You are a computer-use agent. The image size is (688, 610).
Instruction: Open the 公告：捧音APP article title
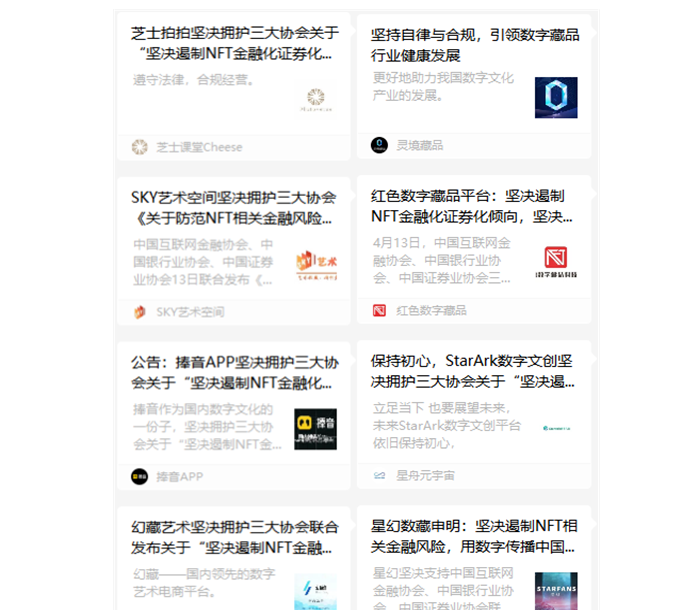coord(234,372)
